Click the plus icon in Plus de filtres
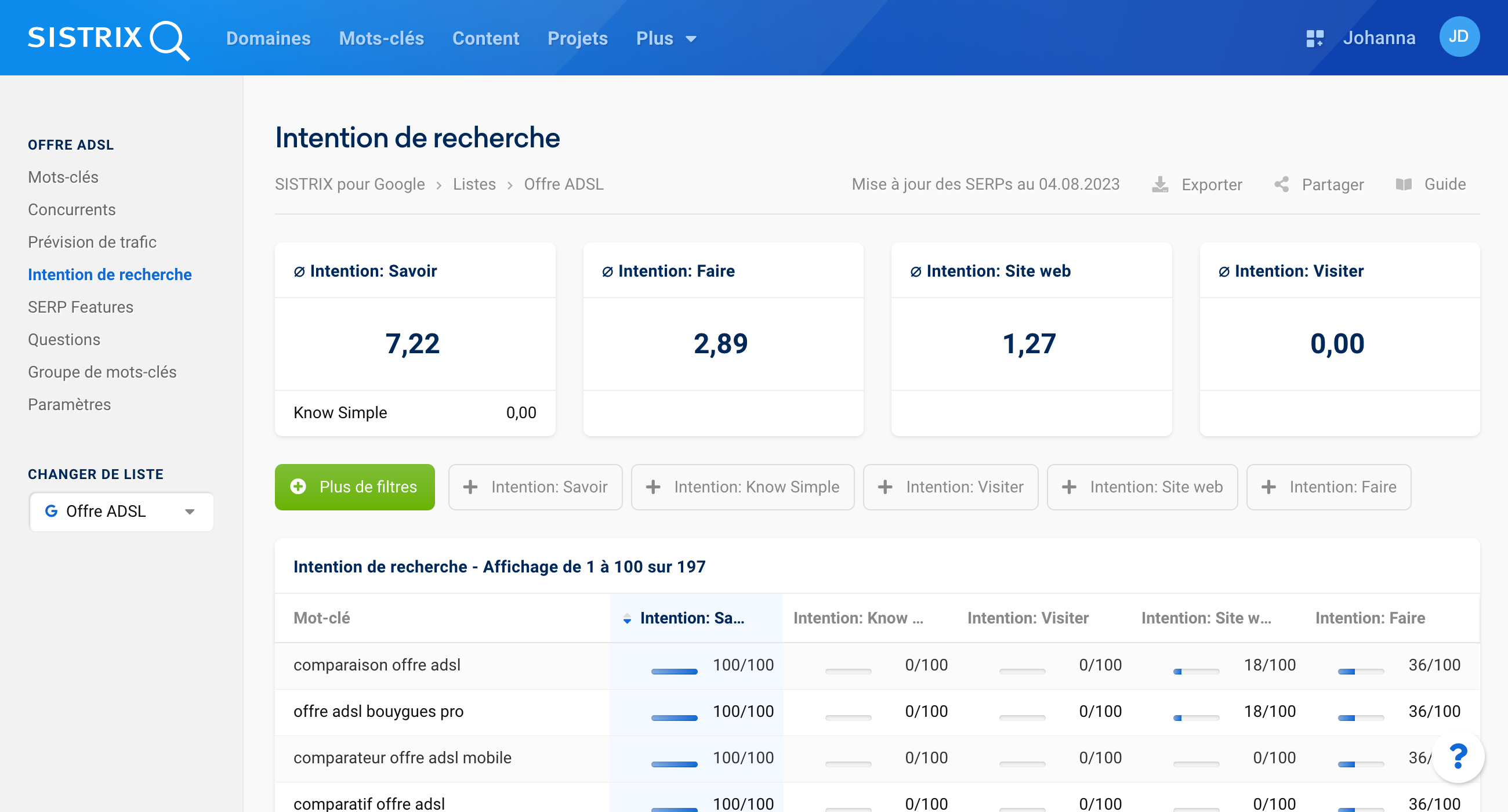Image resolution: width=1508 pixels, height=812 pixels. click(298, 487)
